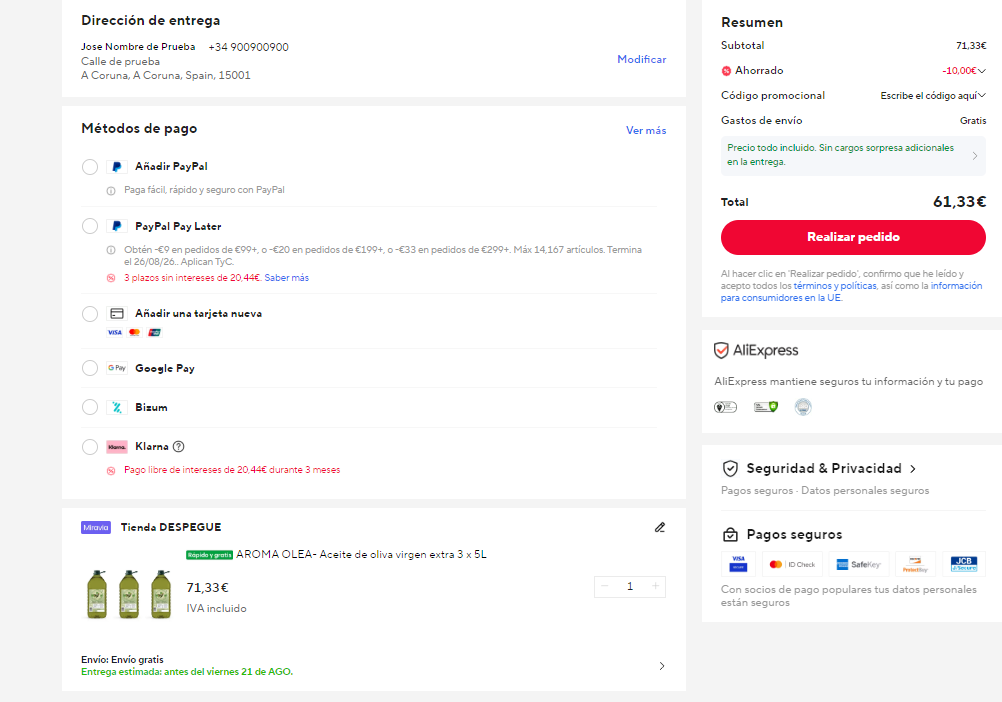Screen dimensions: 1002x702
Task: Click the Seguridad & Privacidad shield icon
Action: (x=730, y=469)
